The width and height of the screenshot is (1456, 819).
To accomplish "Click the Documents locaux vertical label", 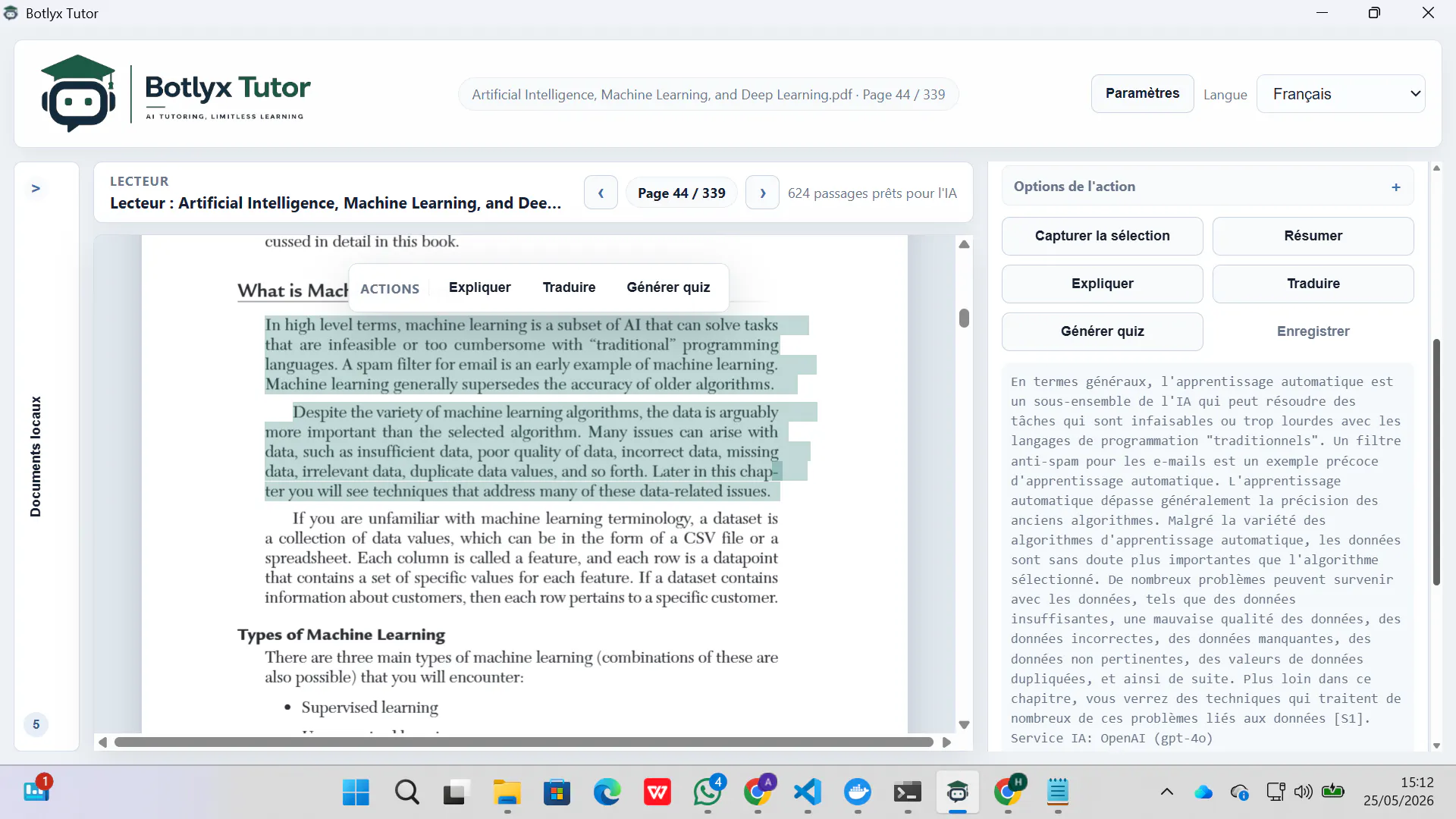I will click(36, 457).
